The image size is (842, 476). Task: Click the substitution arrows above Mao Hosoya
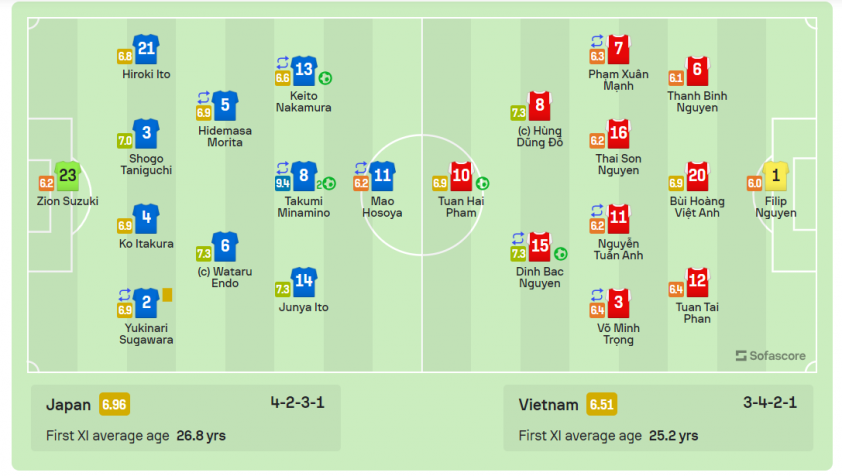[361, 168]
